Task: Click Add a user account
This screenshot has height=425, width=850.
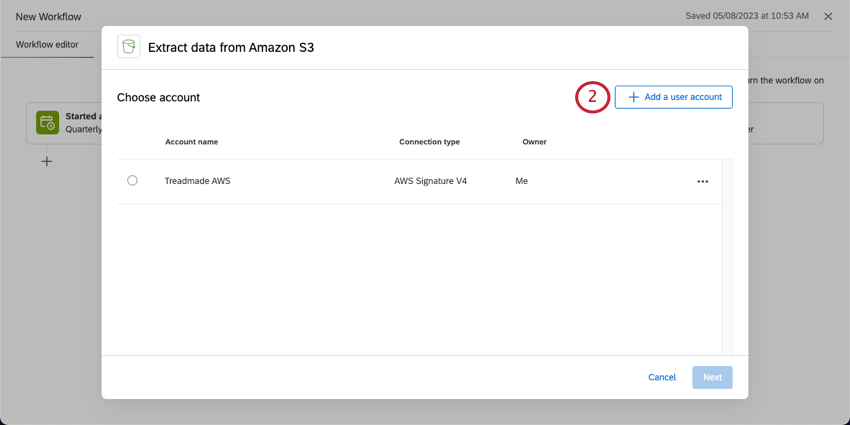Action: (673, 97)
